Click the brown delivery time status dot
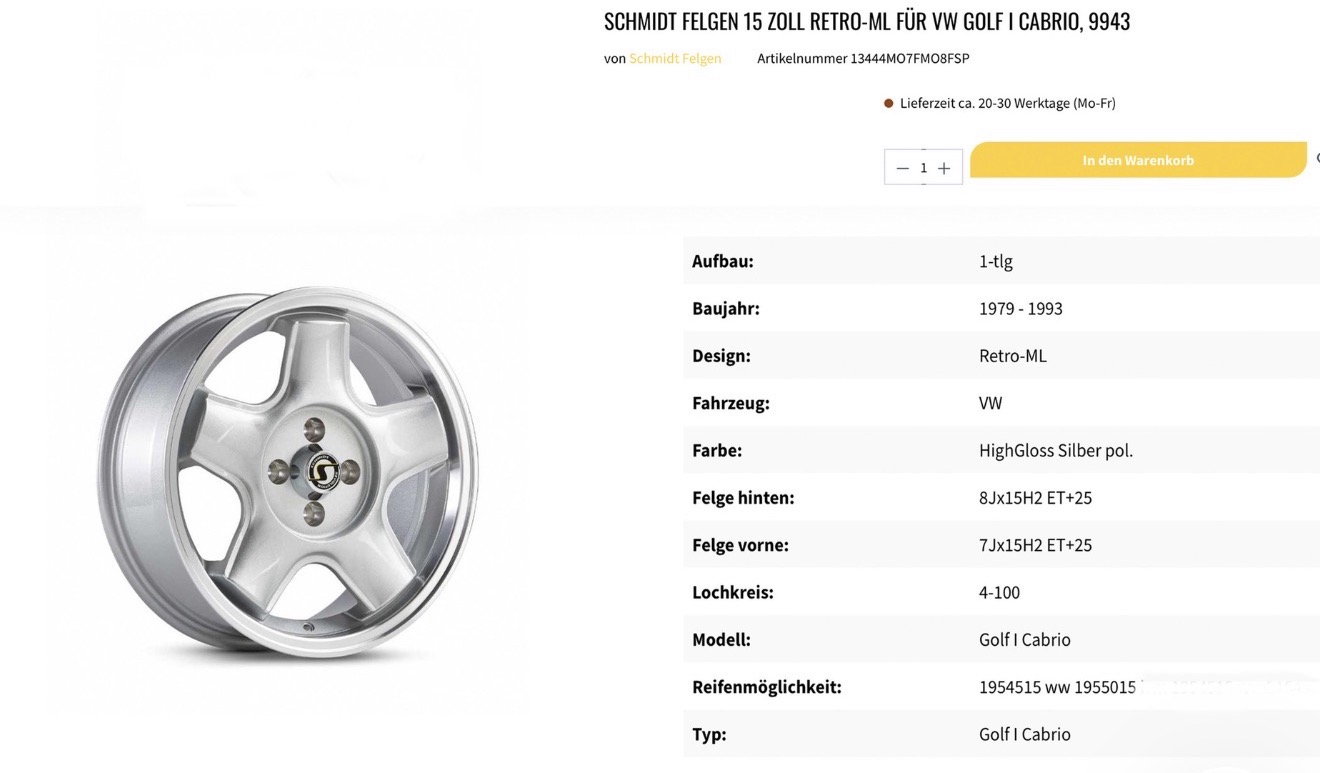This screenshot has width=1320, height=773. pos(888,103)
